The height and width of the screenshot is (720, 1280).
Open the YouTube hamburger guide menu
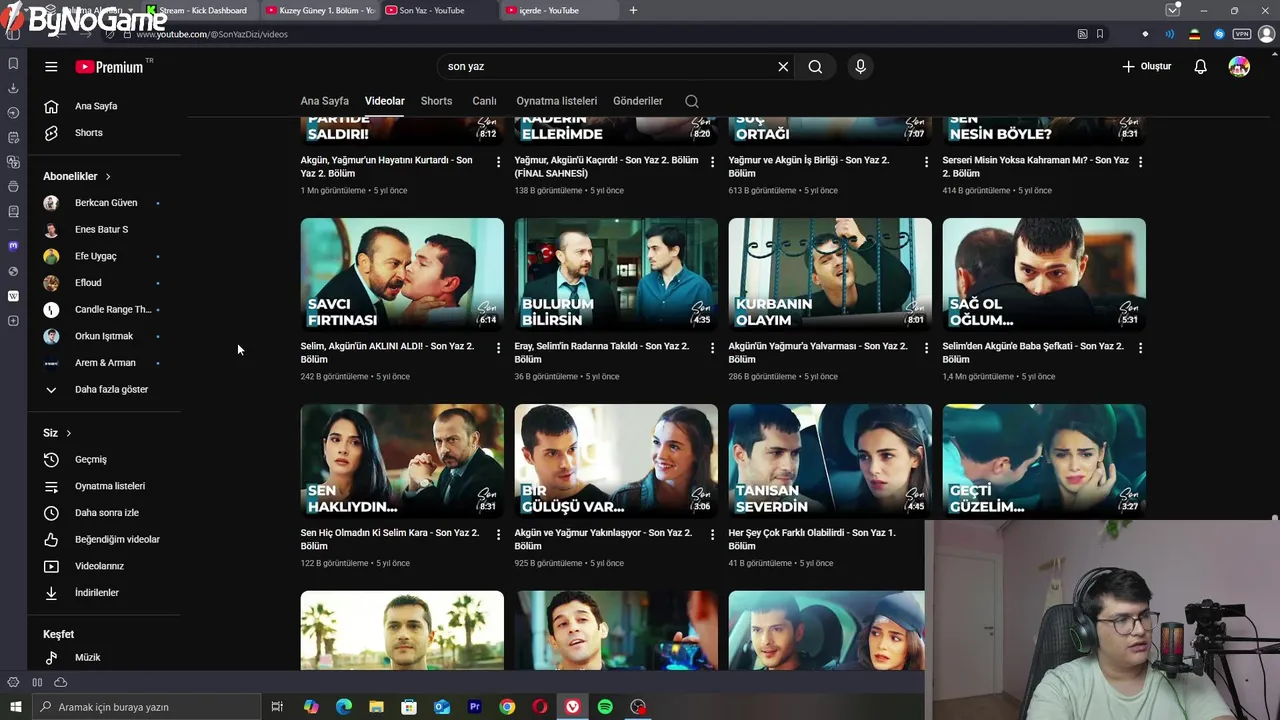(x=51, y=67)
